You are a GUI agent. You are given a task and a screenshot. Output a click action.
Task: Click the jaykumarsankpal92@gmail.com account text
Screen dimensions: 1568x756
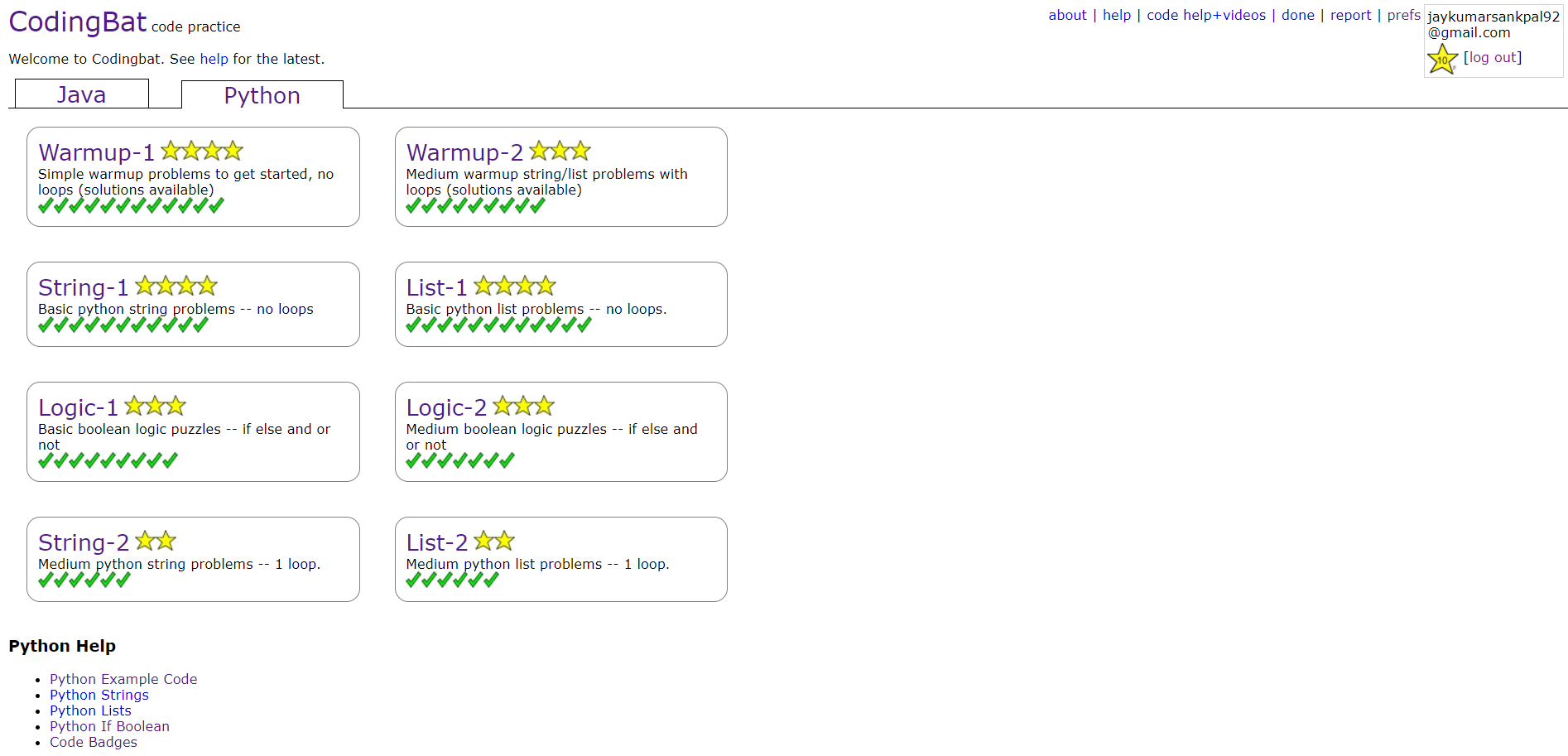click(x=1493, y=25)
